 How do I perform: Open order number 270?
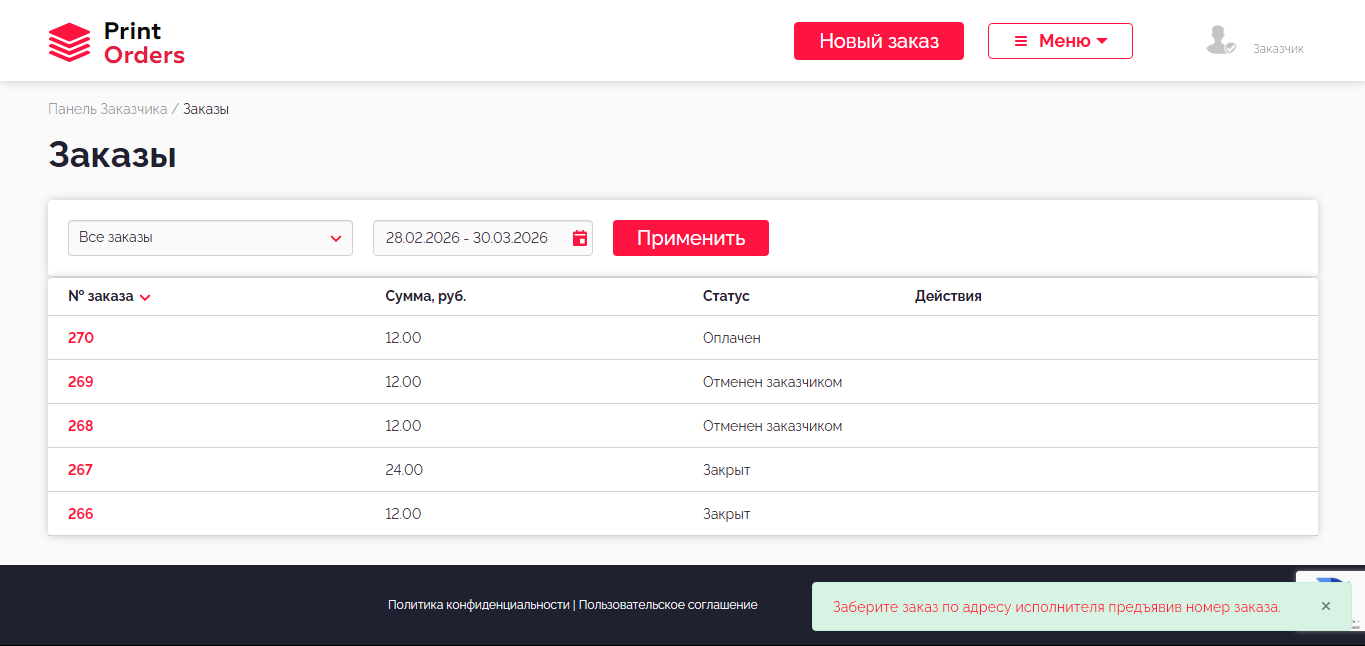81,338
